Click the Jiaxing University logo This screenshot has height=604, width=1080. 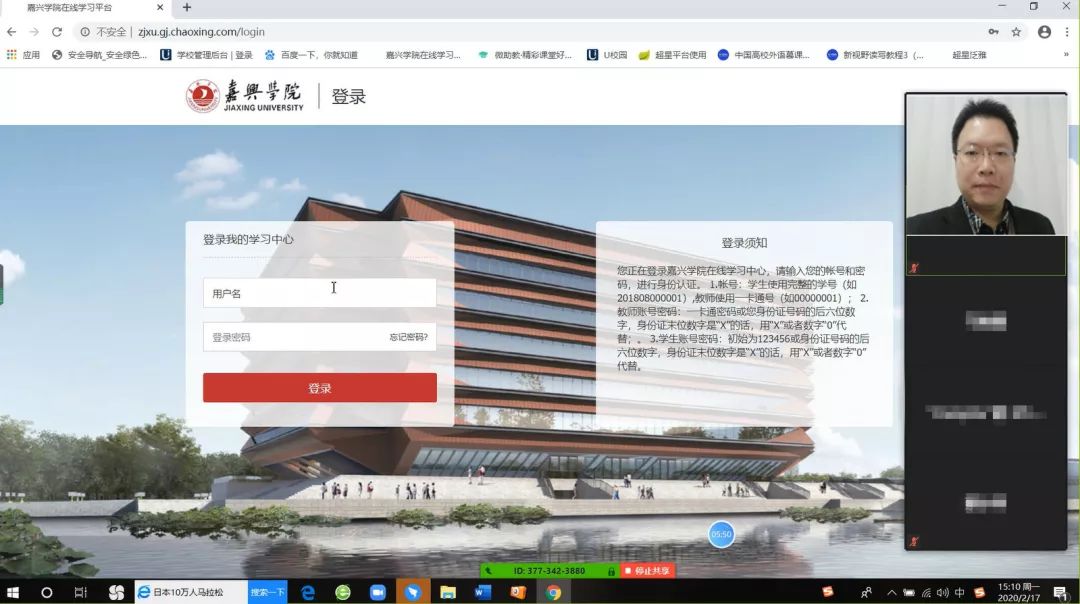click(x=245, y=96)
